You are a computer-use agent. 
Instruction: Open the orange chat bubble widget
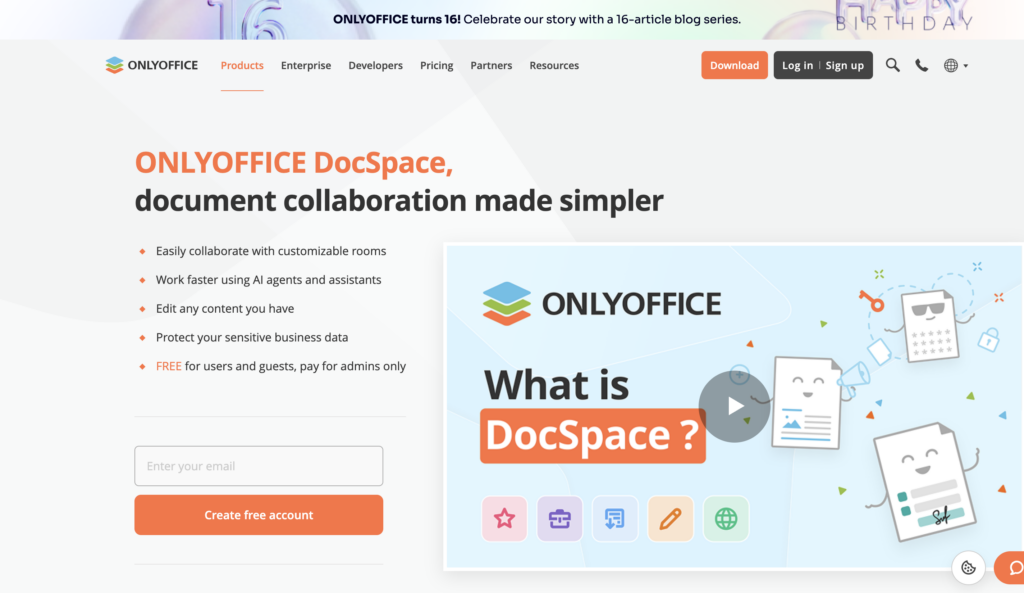(x=1011, y=568)
